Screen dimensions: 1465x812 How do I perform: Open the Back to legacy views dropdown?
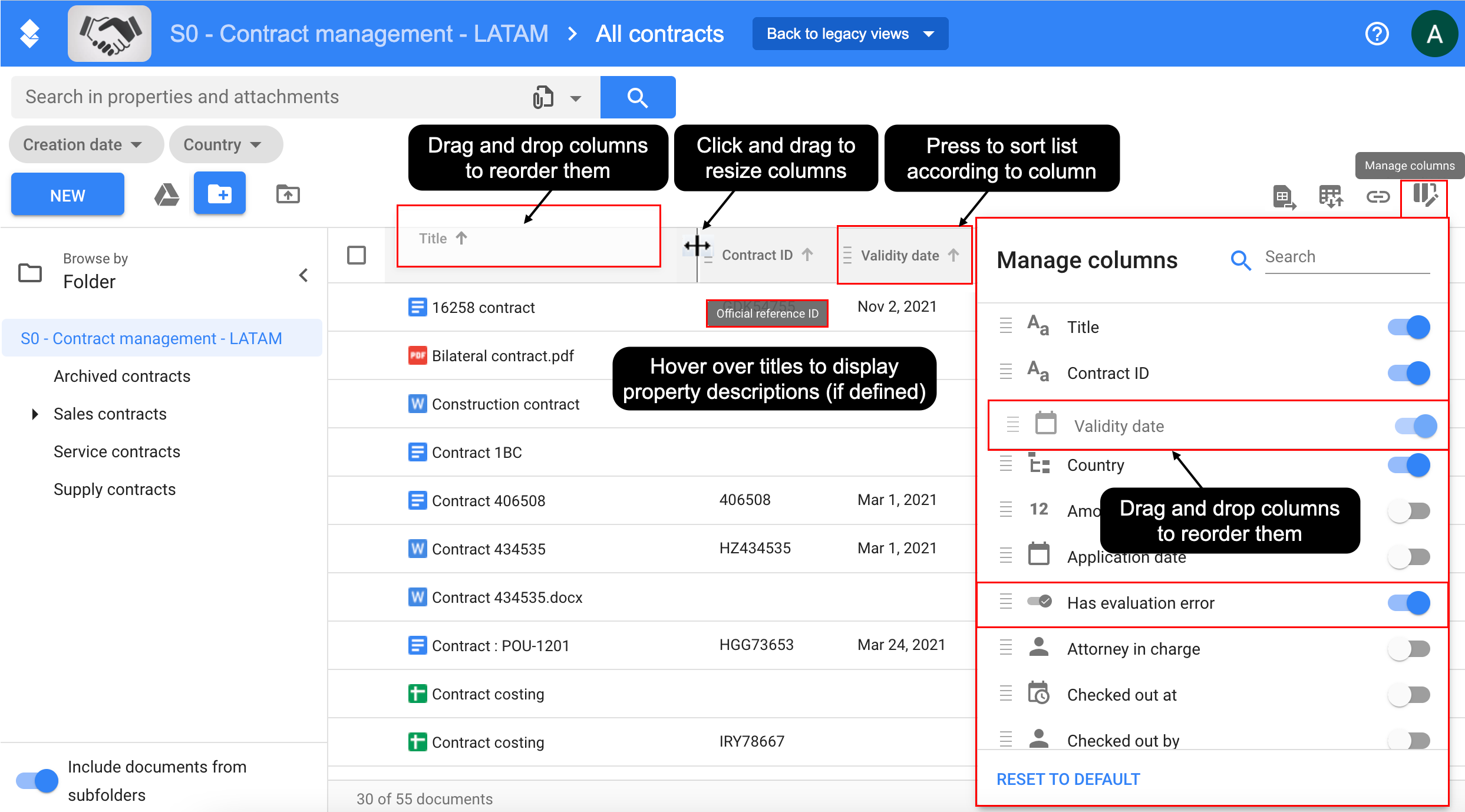[x=850, y=34]
